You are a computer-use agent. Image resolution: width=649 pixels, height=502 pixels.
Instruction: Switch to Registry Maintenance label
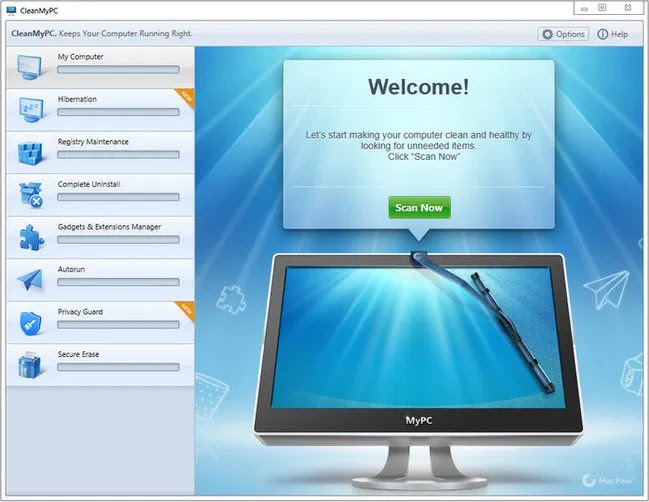tap(93, 142)
